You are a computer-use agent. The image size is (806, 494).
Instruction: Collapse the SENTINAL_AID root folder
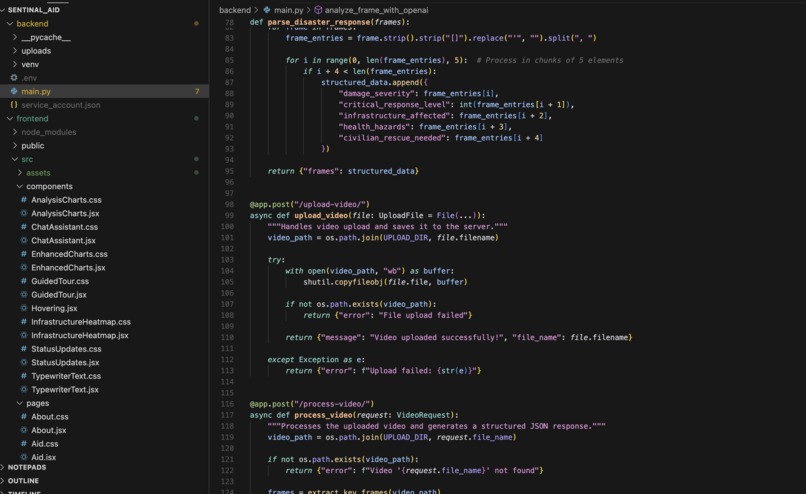click(3, 10)
